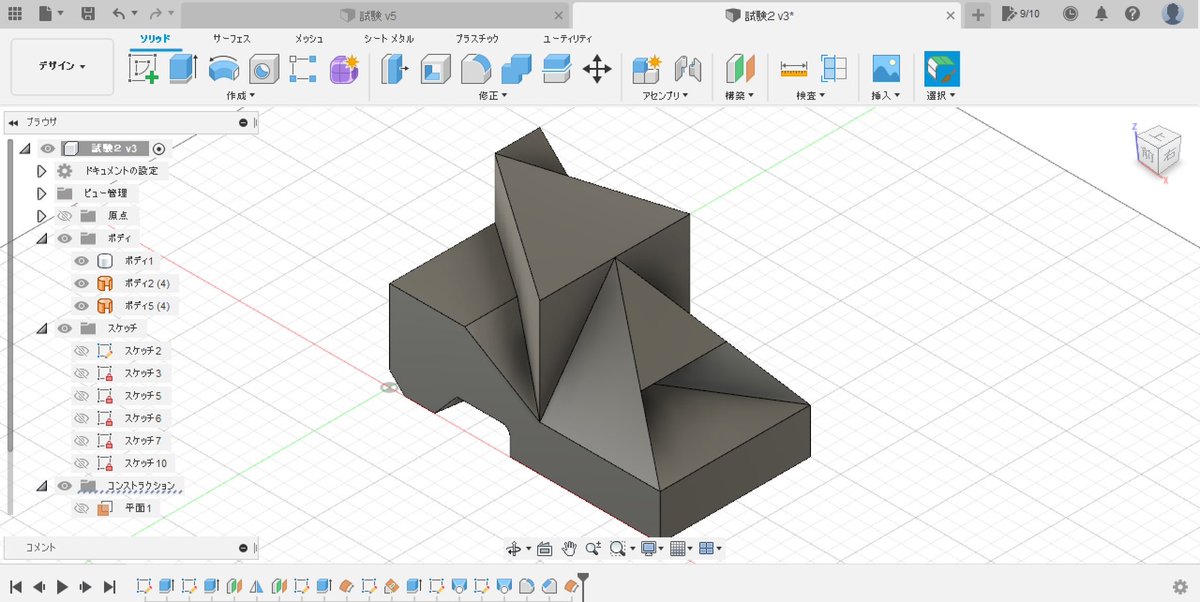Jump to the end of the timeline
The height and width of the screenshot is (602, 1200).
110,587
